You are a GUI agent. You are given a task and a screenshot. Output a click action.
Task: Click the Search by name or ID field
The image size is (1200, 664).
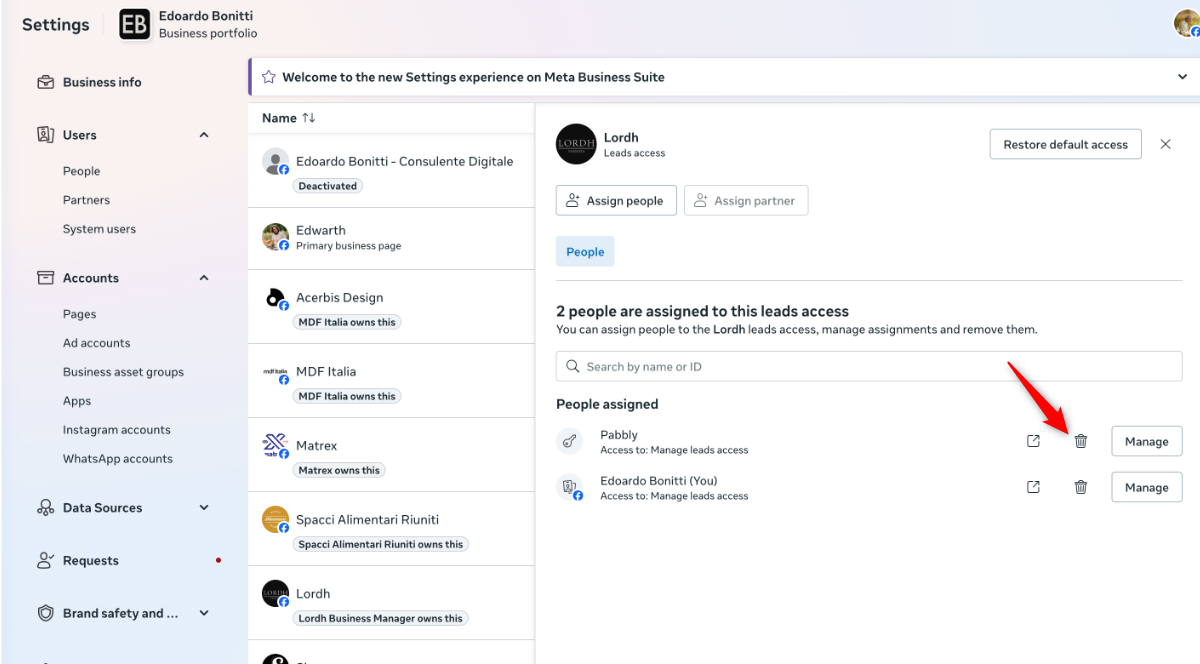pyautogui.click(x=868, y=367)
